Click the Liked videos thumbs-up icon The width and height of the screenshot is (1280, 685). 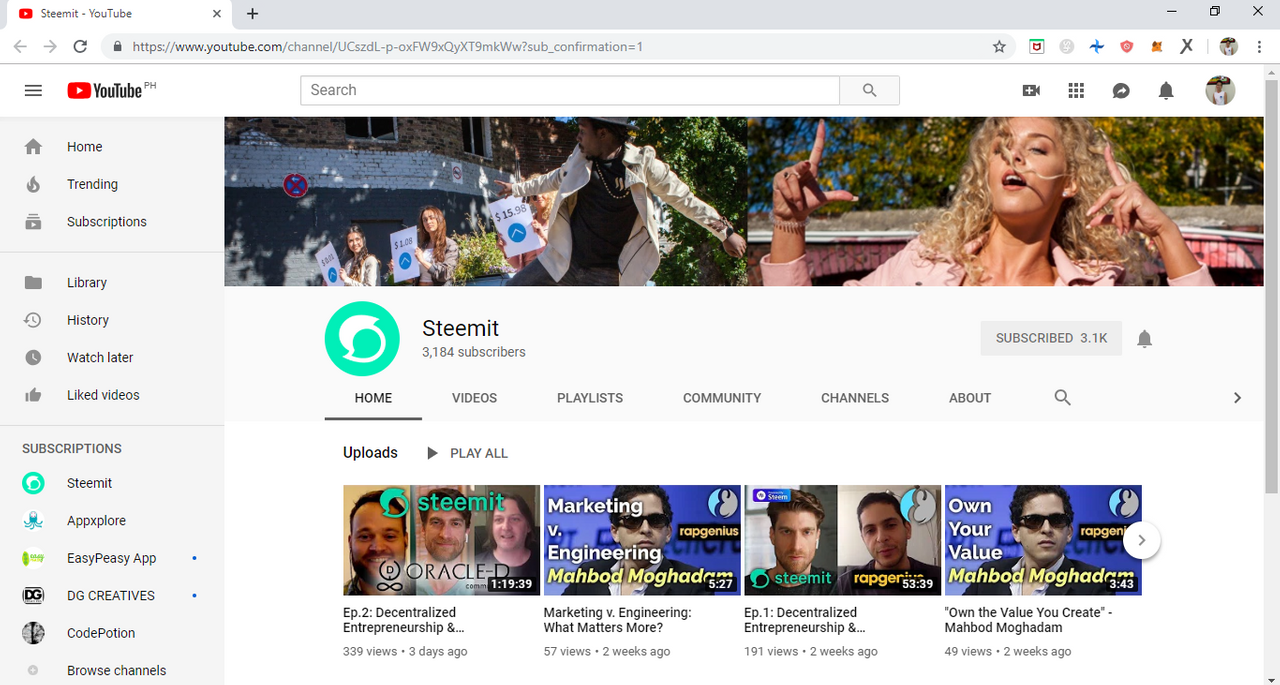click(x=33, y=395)
